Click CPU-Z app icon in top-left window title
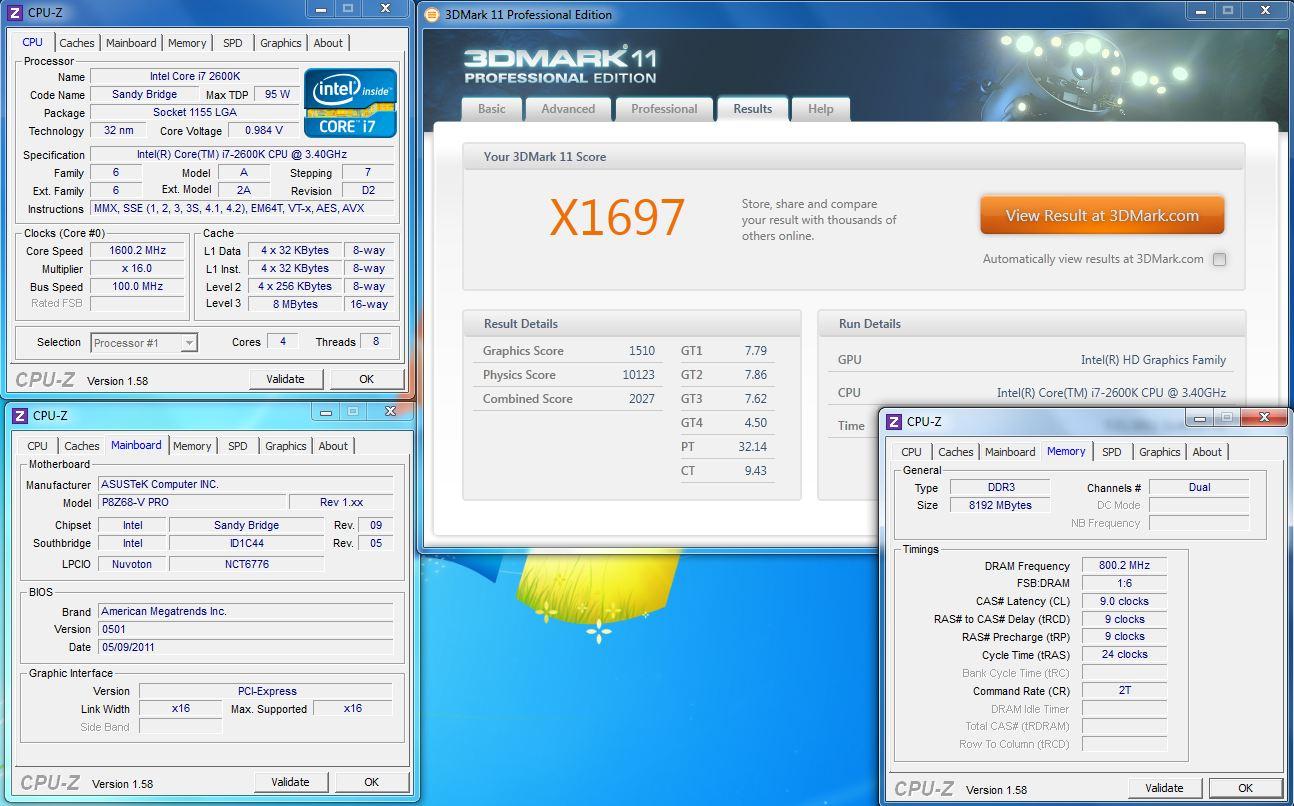Screen dimensions: 1294x806 pyautogui.click(x=15, y=13)
